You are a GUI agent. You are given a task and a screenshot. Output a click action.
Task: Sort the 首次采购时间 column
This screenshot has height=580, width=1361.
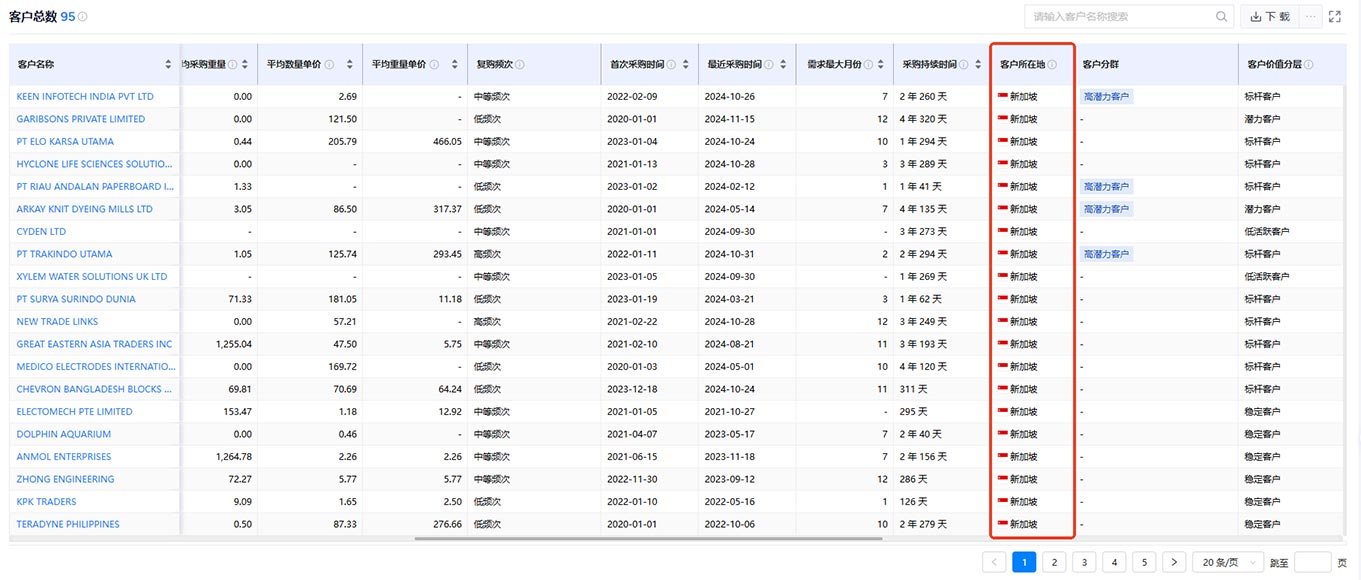688,65
